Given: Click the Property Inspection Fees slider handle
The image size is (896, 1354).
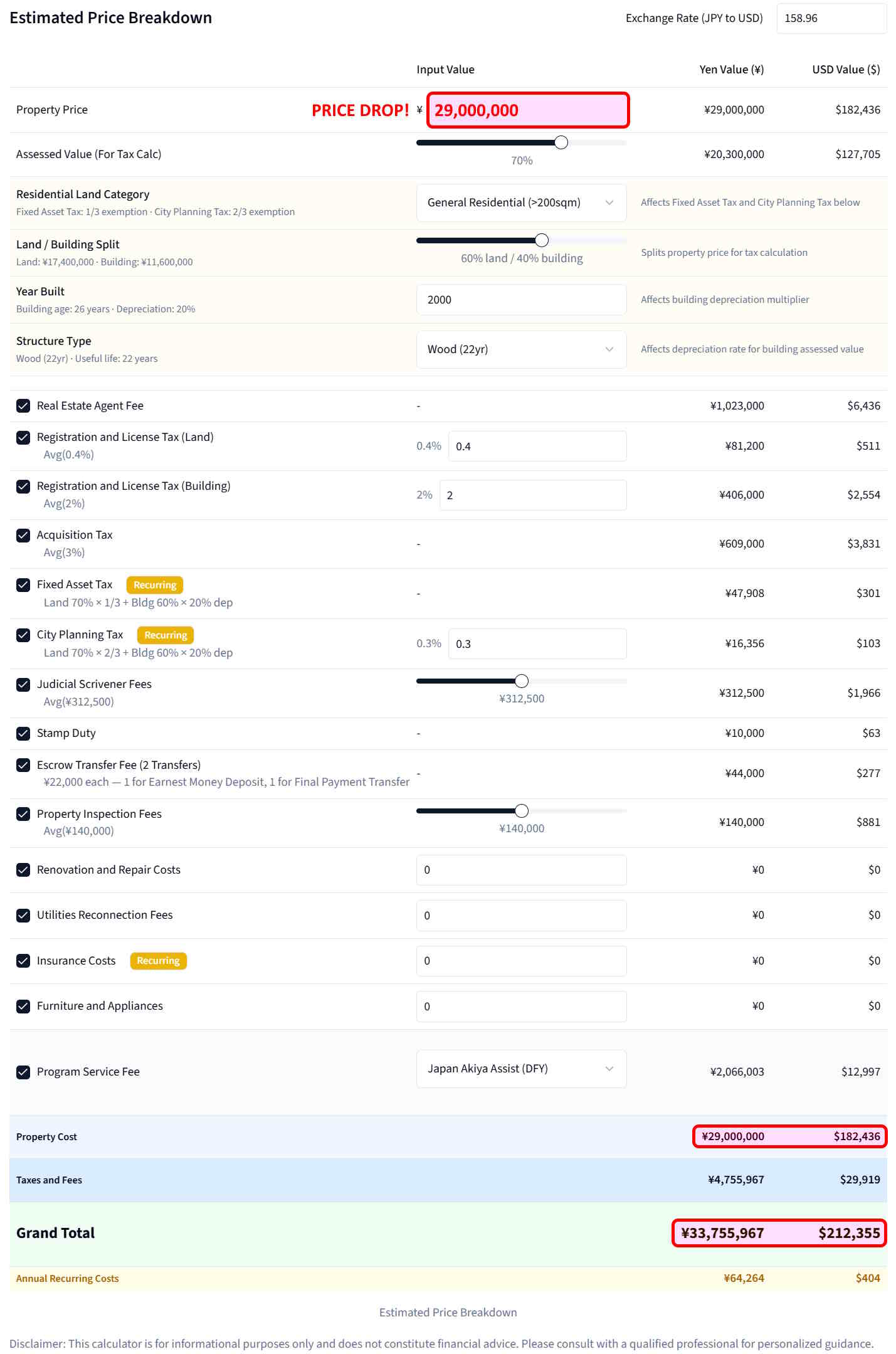Looking at the screenshot, I should 522,811.
